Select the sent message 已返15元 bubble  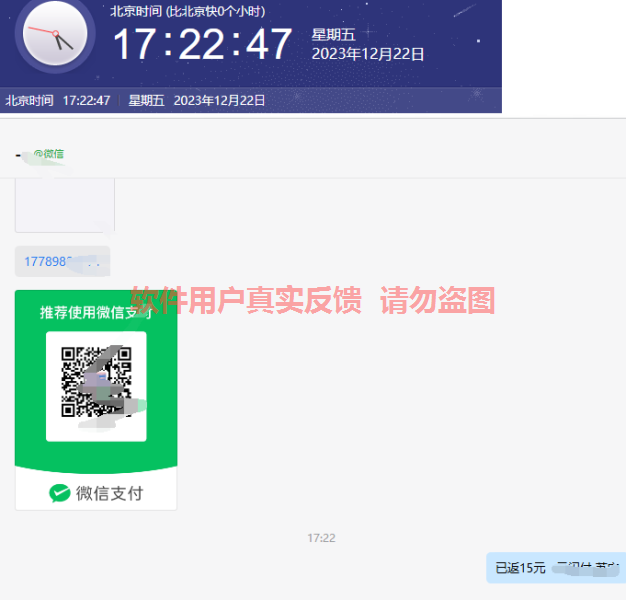point(556,568)
